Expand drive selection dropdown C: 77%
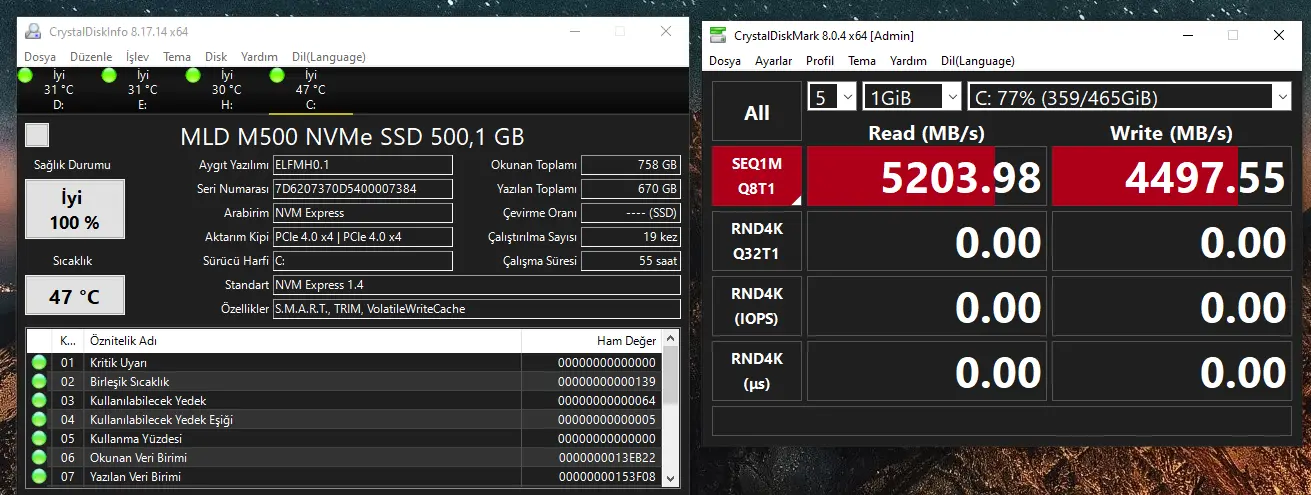Image resolution: width=1311 pixels, height=495 pixels. [1130, 97]
